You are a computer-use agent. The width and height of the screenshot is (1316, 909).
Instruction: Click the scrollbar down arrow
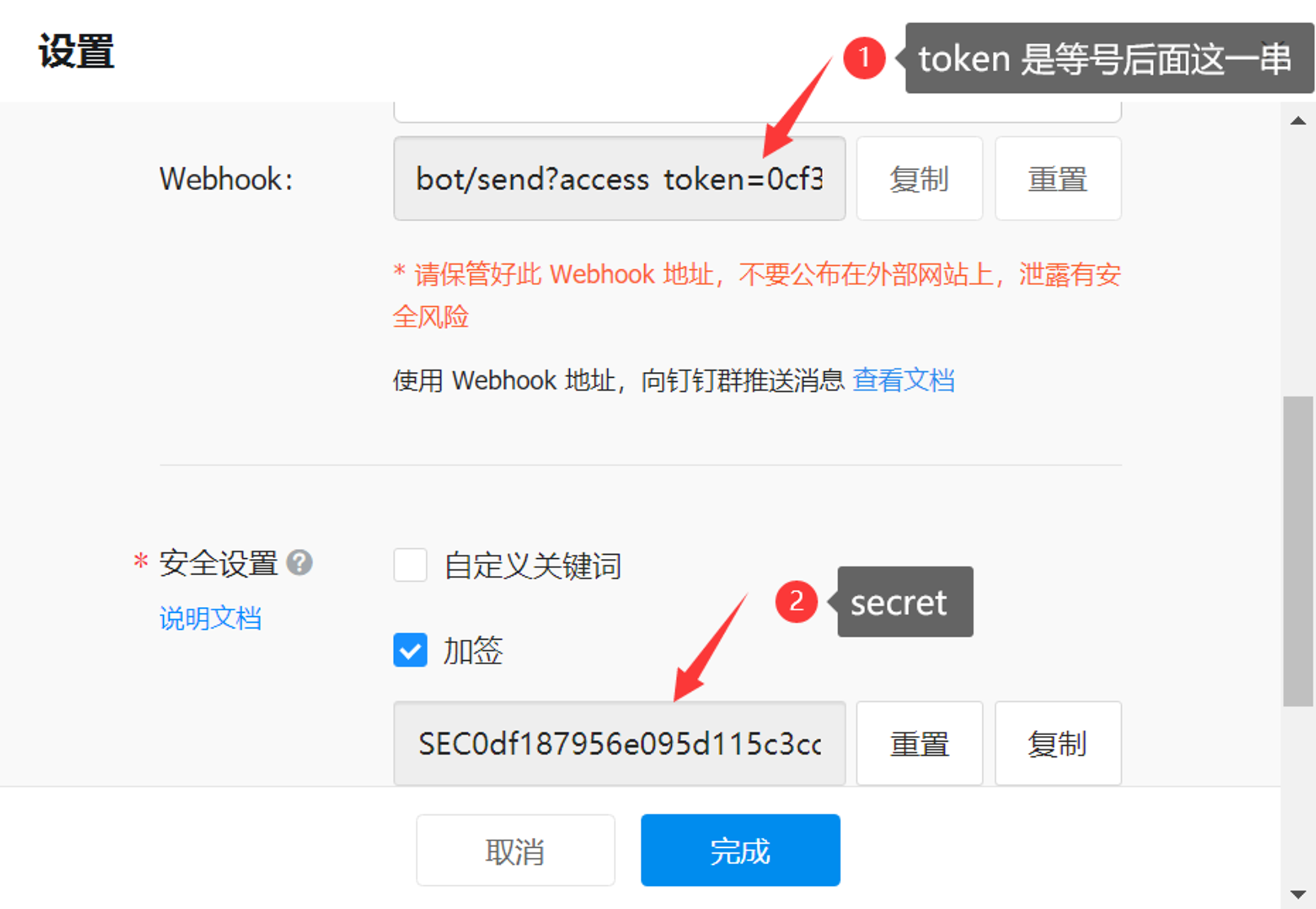click(x=1298, y=894)
